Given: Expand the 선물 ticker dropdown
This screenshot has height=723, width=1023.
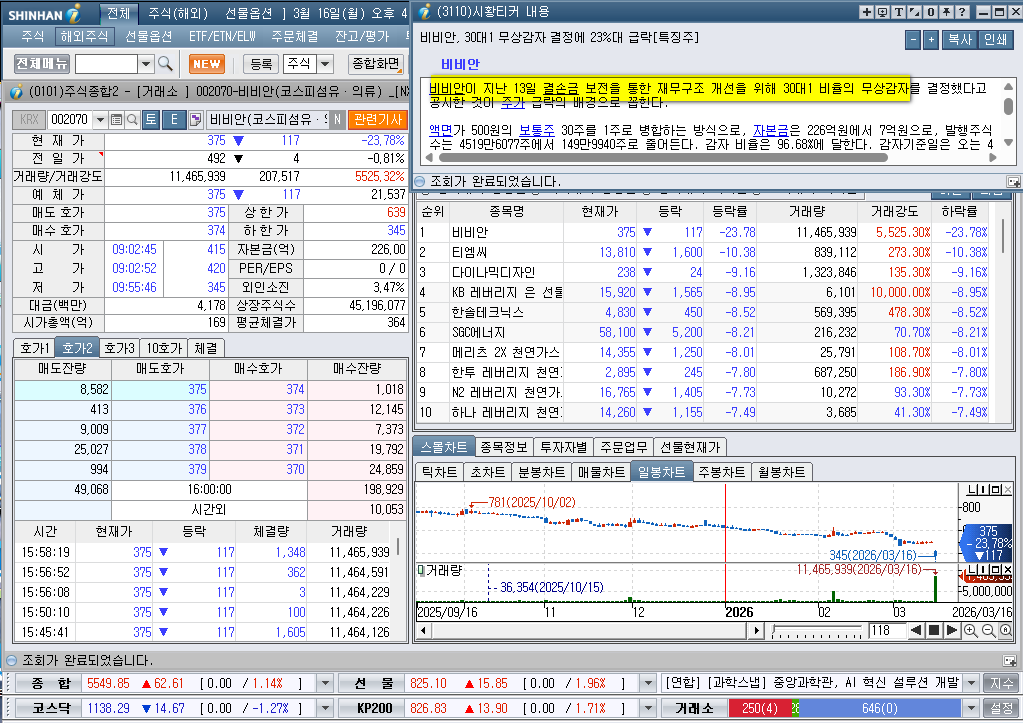Looking at the screenshot, I should point(648,683).
